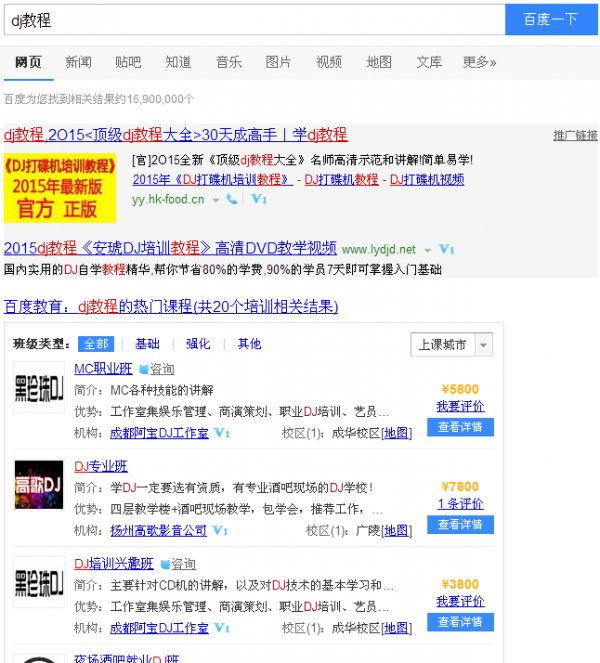Open the 黑怕珠DJ logo thumbnail for MC职业班
The width and height of the screenshot is (600, 663).
click(x=39, y=387)
